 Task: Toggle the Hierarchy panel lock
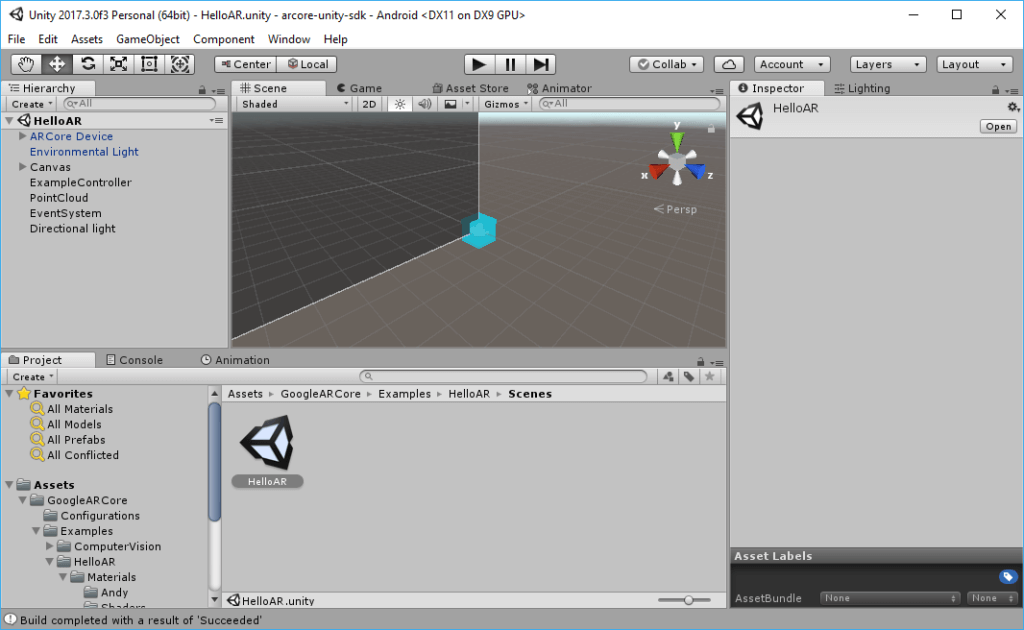coord(202,90)
